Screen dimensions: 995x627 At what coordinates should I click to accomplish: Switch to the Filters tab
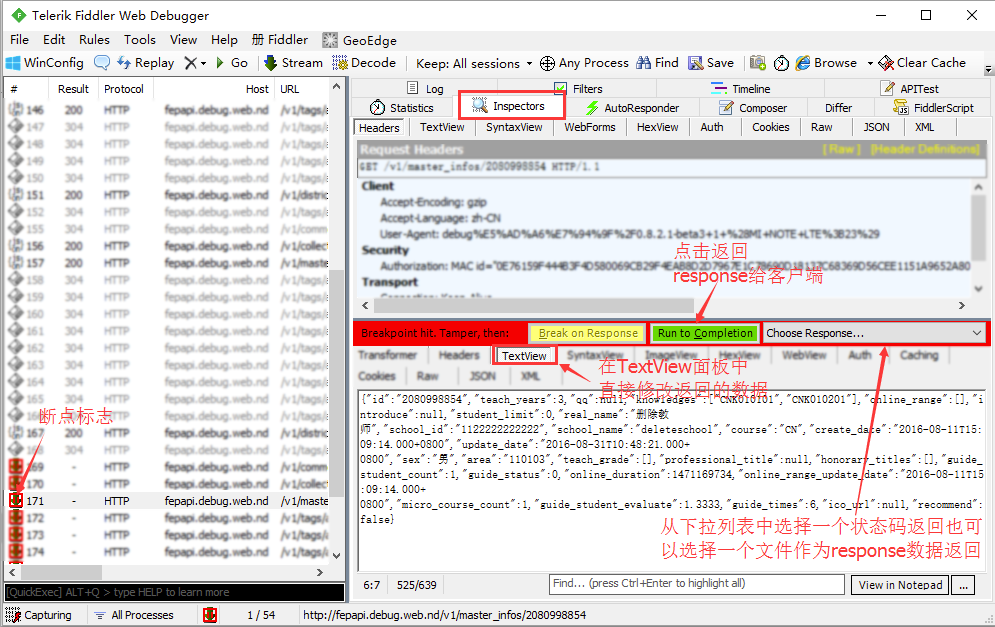[578, 89]
